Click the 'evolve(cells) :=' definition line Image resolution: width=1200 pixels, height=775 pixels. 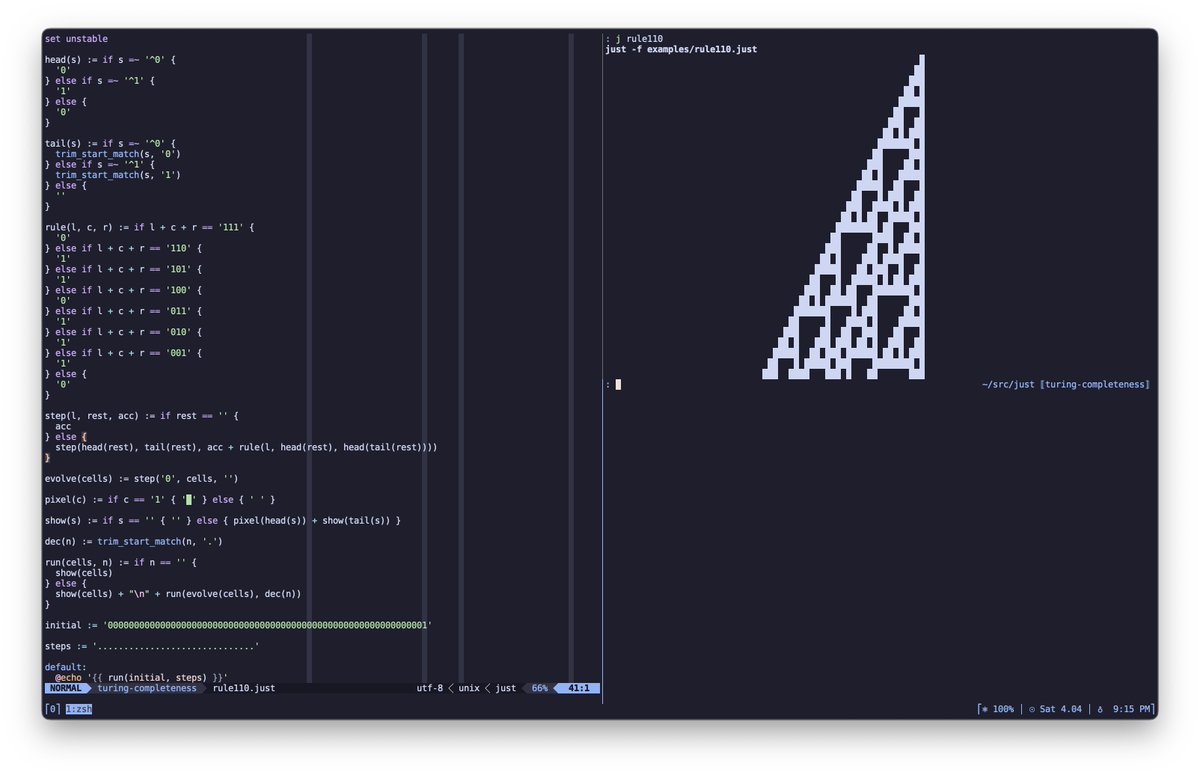(142, 479)
